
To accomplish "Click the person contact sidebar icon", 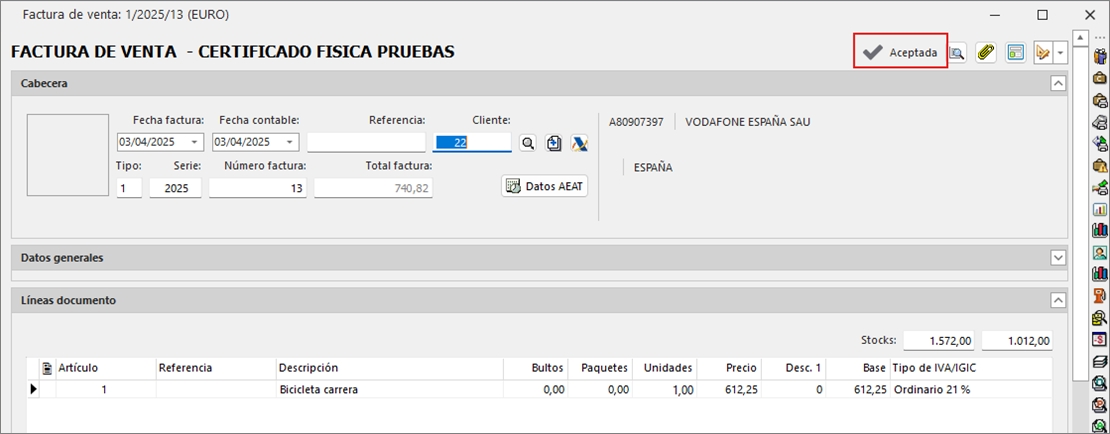I will pyautogui.click(x=1099, y=252).
